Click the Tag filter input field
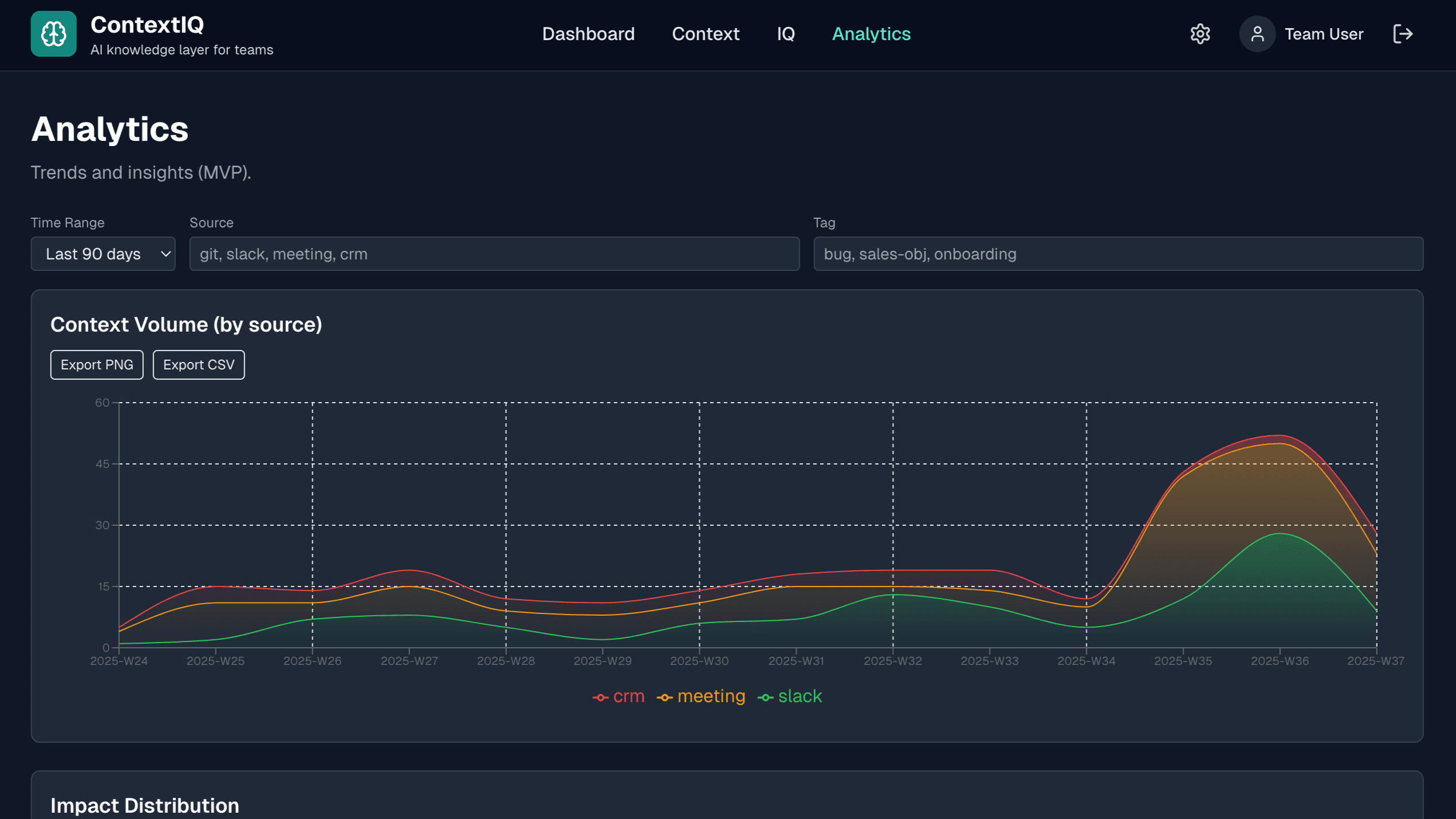Viewport: 1456px width, 819px height. (1117, 254)
